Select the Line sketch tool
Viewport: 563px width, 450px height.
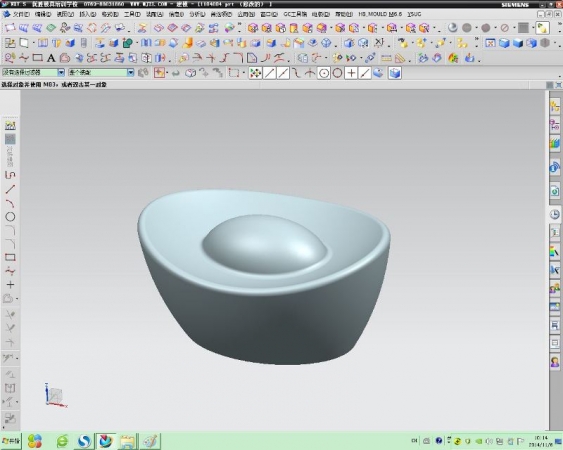[x=10, y=189]
